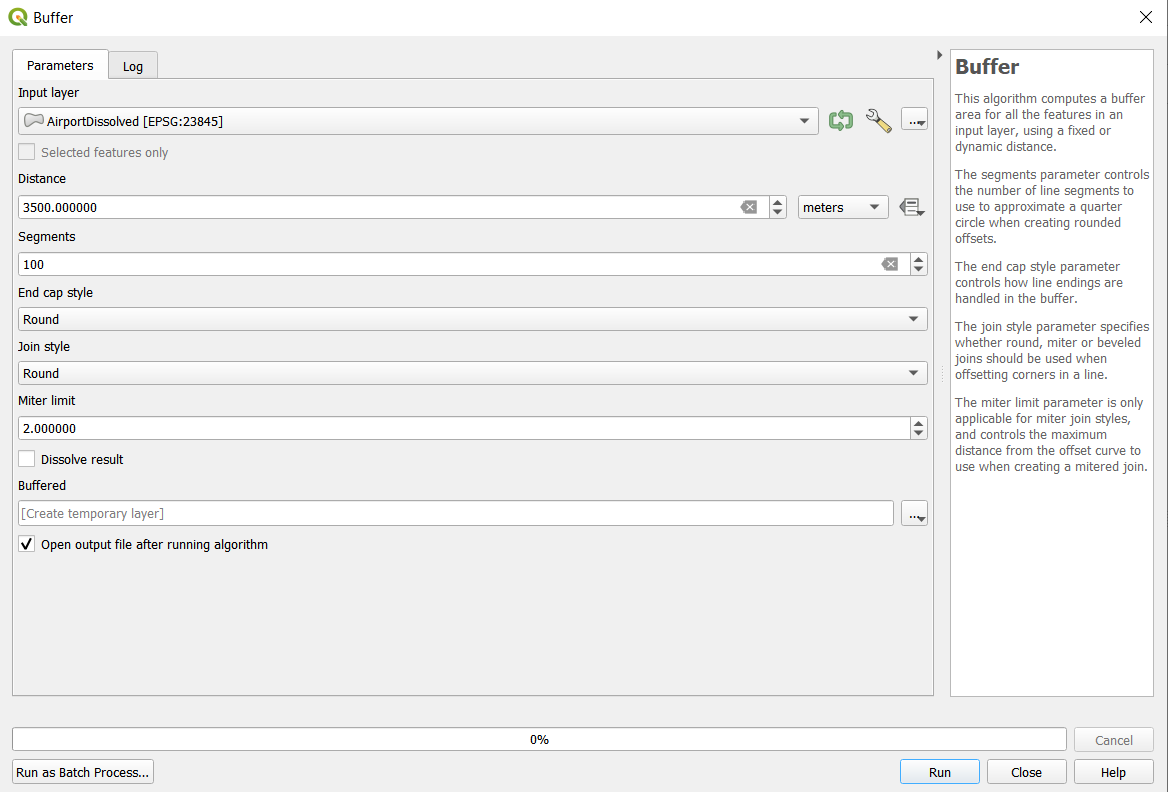Click the Buffered output browse button
The height and width of the screenshot is (792, 1168).
[x=914, y=513]
